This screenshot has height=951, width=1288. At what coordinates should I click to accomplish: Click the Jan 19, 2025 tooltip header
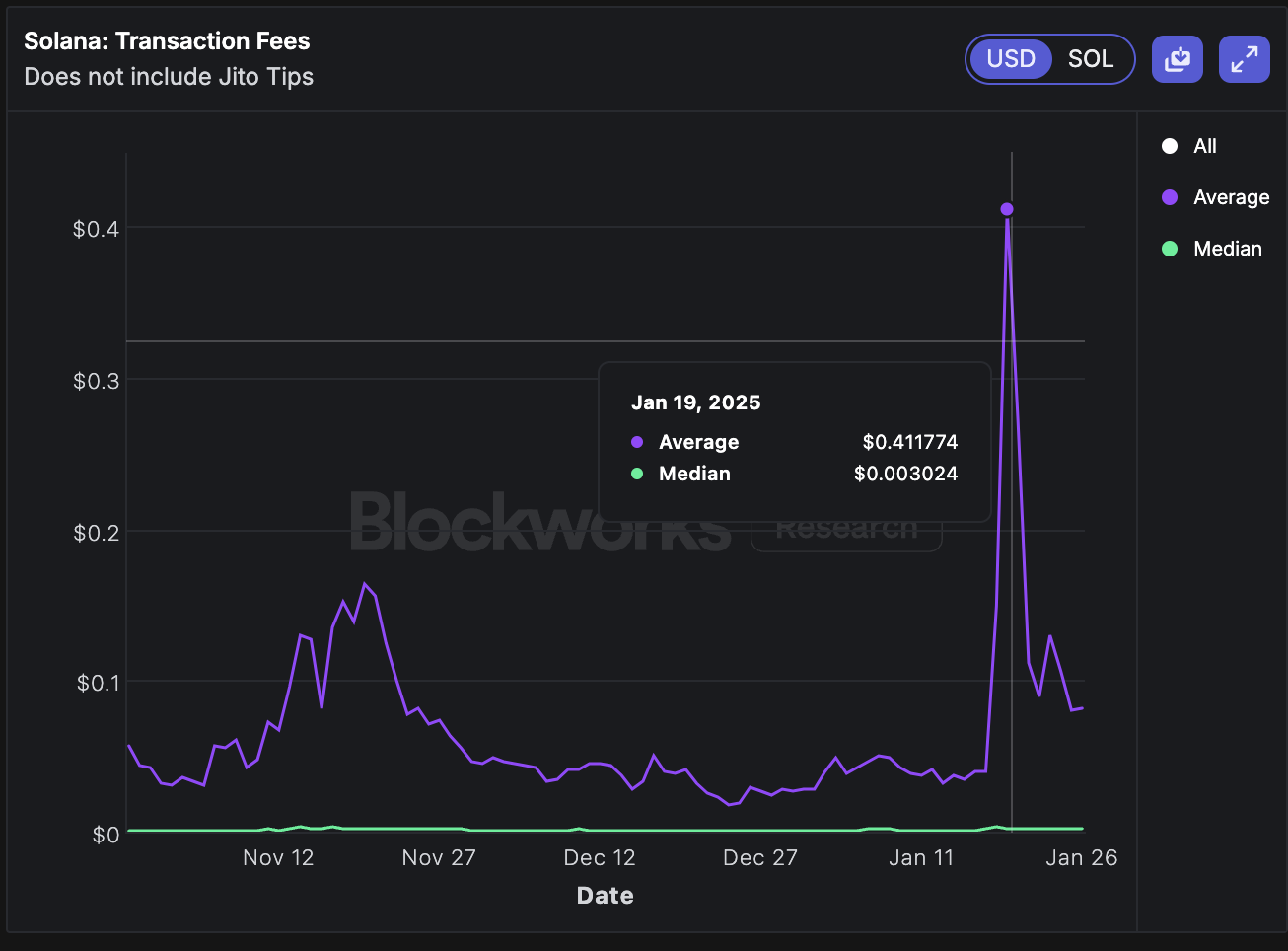pyautogui.click(x=696, y=402)
